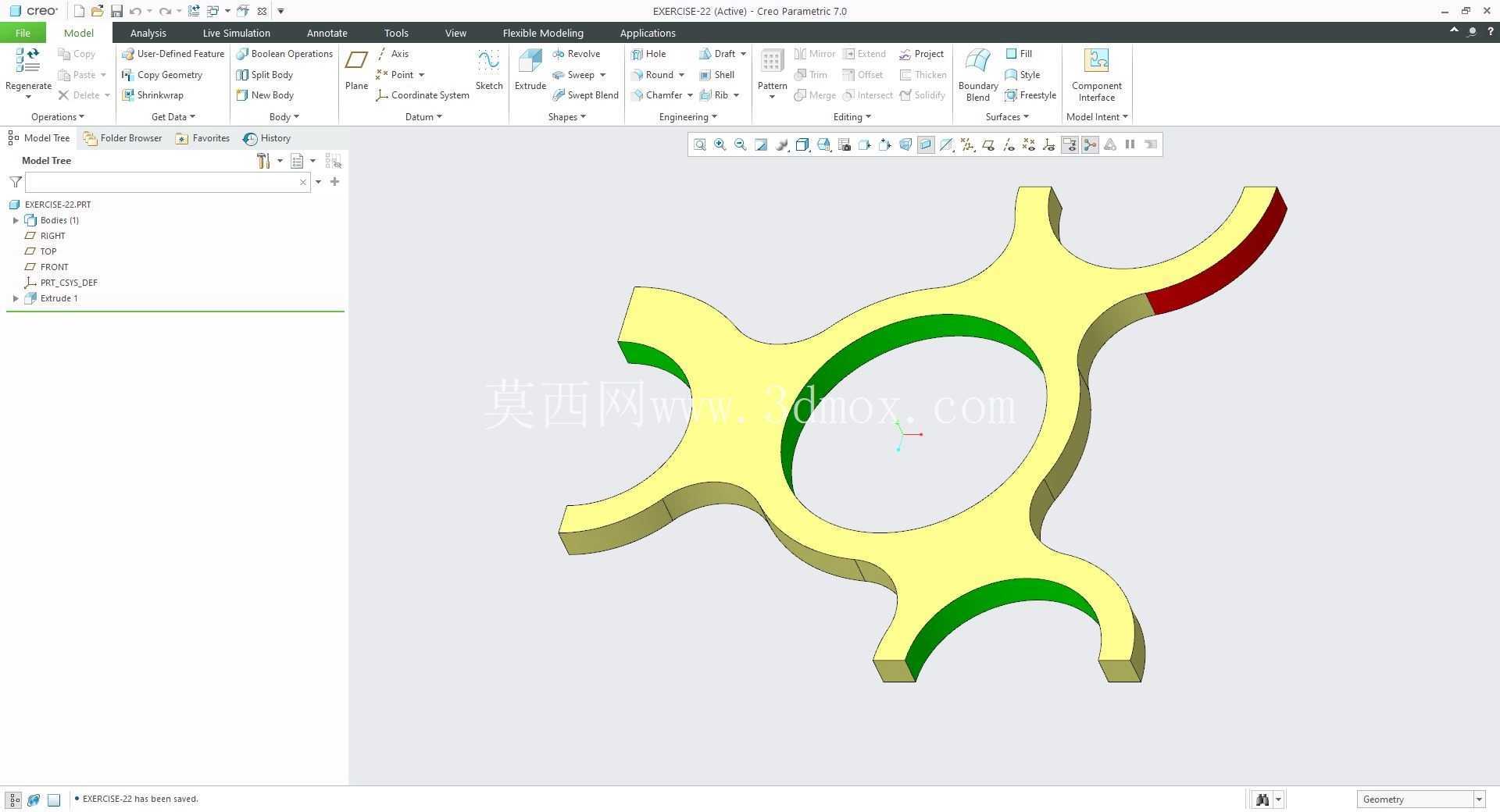Expand the Extrude 1 tree node

[x=16, y=298]
